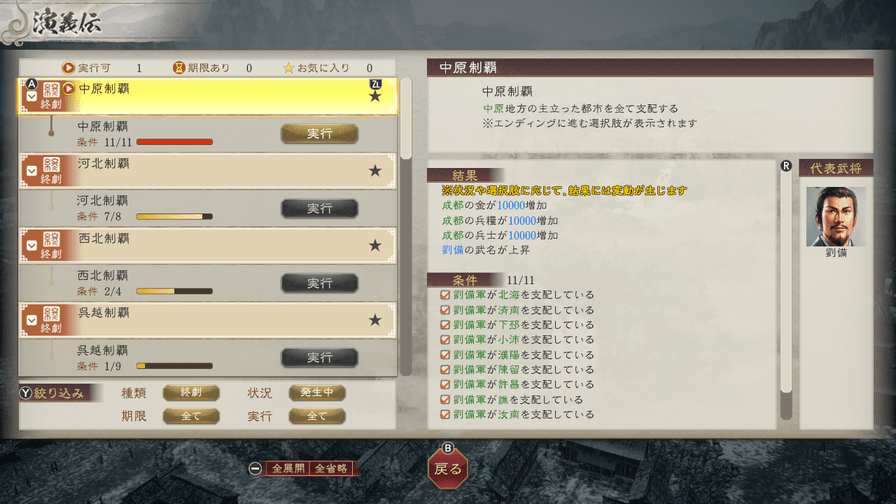Change the 種類 filter set to 終劇
The width and height of the screenshot is (896, 504).
pos(191,393)
